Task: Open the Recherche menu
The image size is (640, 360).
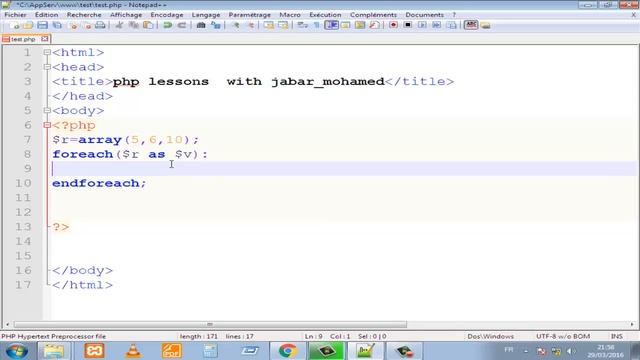Action: pyautogui.click(x=84, y=15)
